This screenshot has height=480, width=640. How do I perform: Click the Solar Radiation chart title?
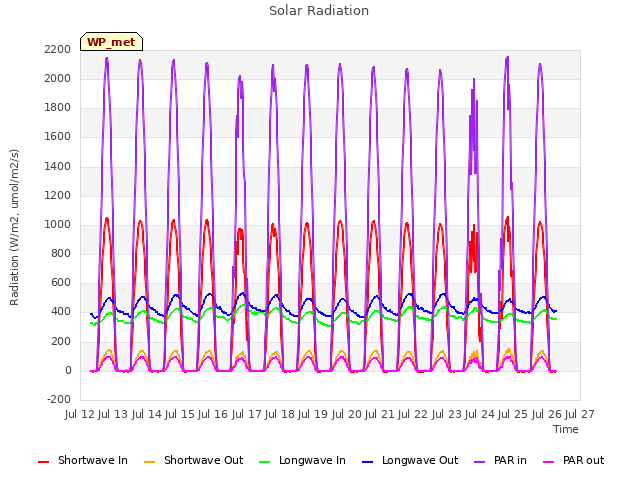click(319, 11)
